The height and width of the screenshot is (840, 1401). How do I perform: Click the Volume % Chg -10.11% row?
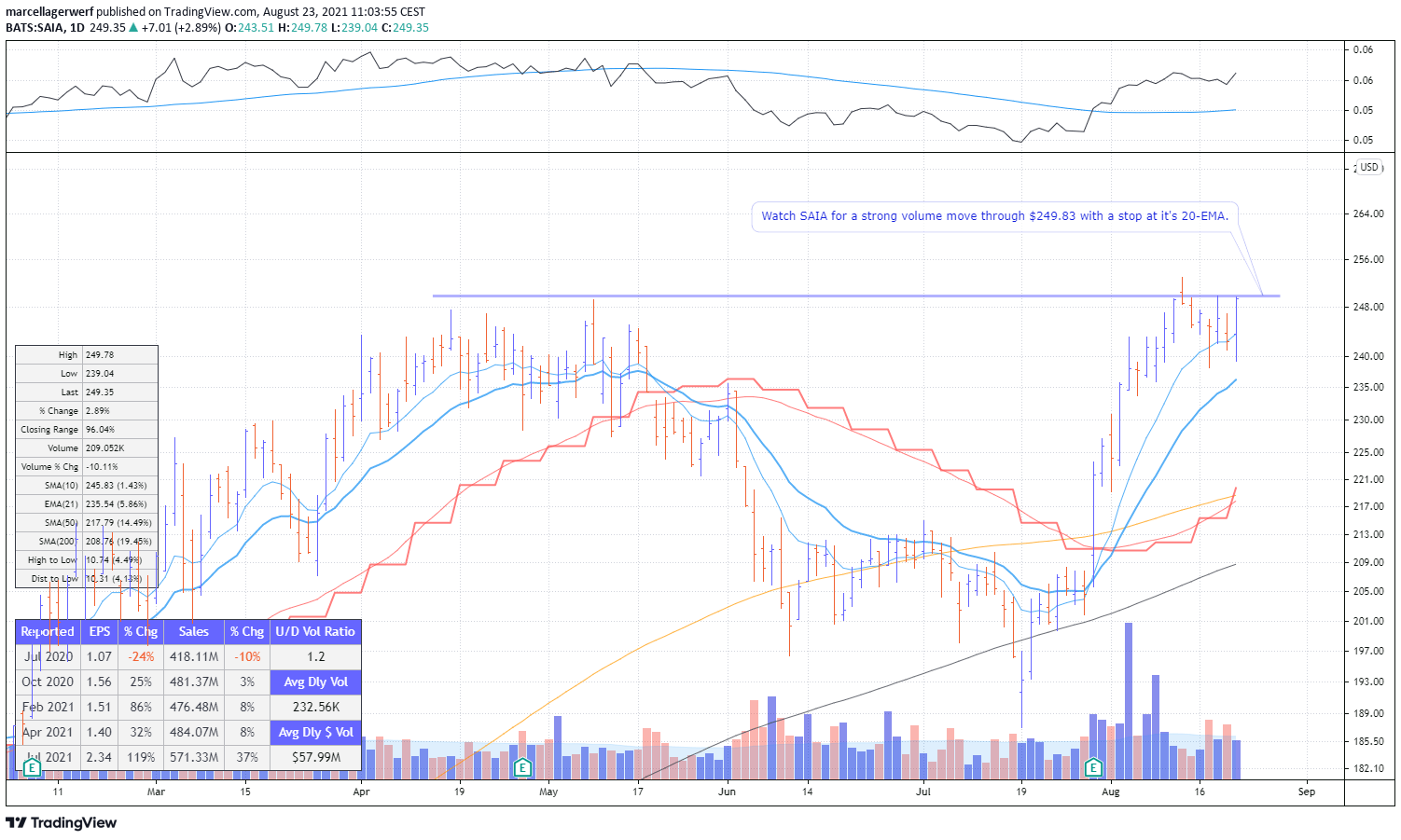87,467
